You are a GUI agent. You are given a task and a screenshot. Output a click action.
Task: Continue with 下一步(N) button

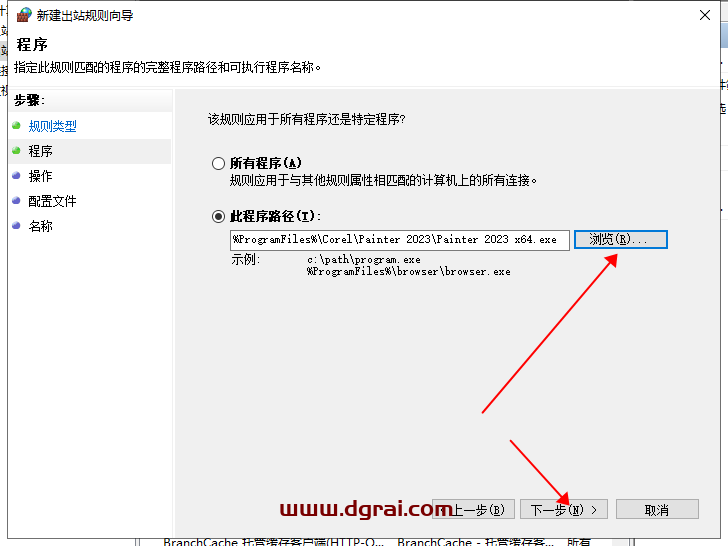[564, 509]
